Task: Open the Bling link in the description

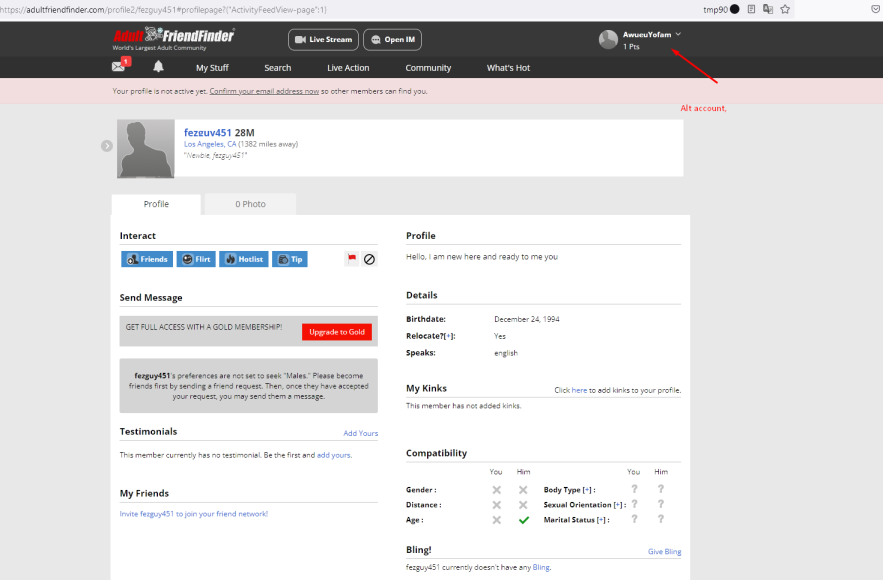Action: coord(541,567)
